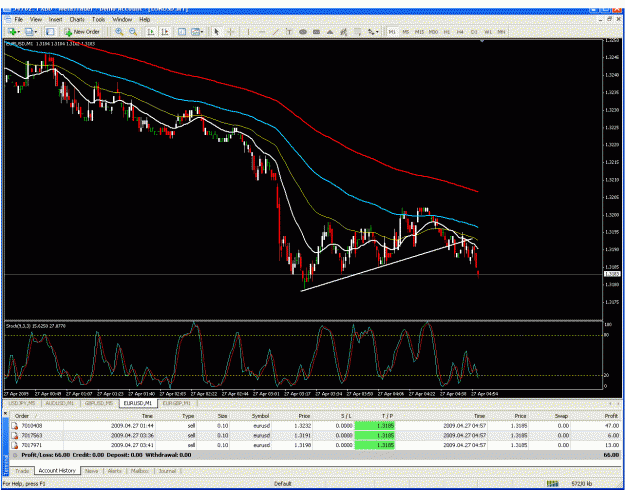The height and width of the screenshot is (490, 625).
Task: Open the Help menu
Action: [x=144, y=19]
